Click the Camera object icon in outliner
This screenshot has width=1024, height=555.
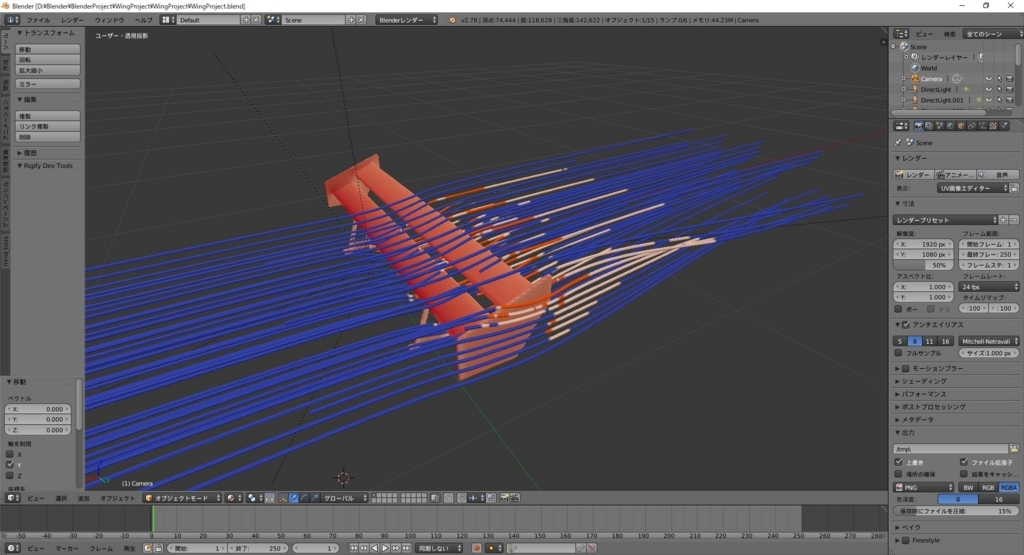coord(915,78)
